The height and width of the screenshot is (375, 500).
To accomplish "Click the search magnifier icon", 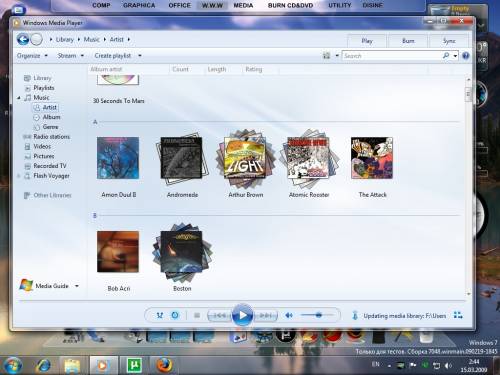I will click(x=446, y=56).
